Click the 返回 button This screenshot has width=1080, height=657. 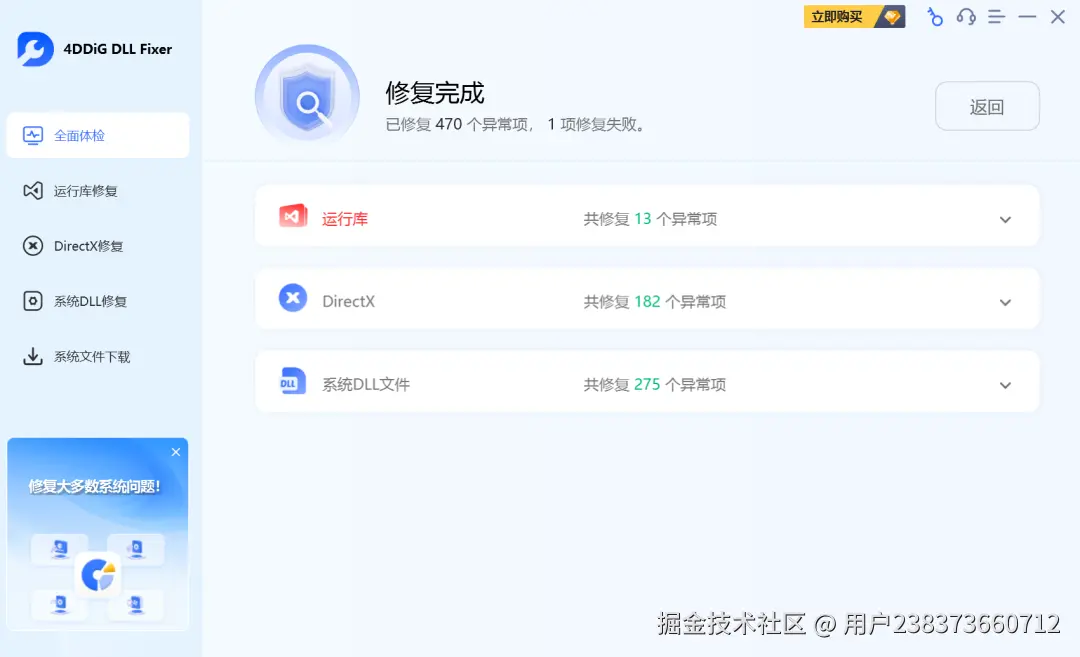tap(987, 106)
